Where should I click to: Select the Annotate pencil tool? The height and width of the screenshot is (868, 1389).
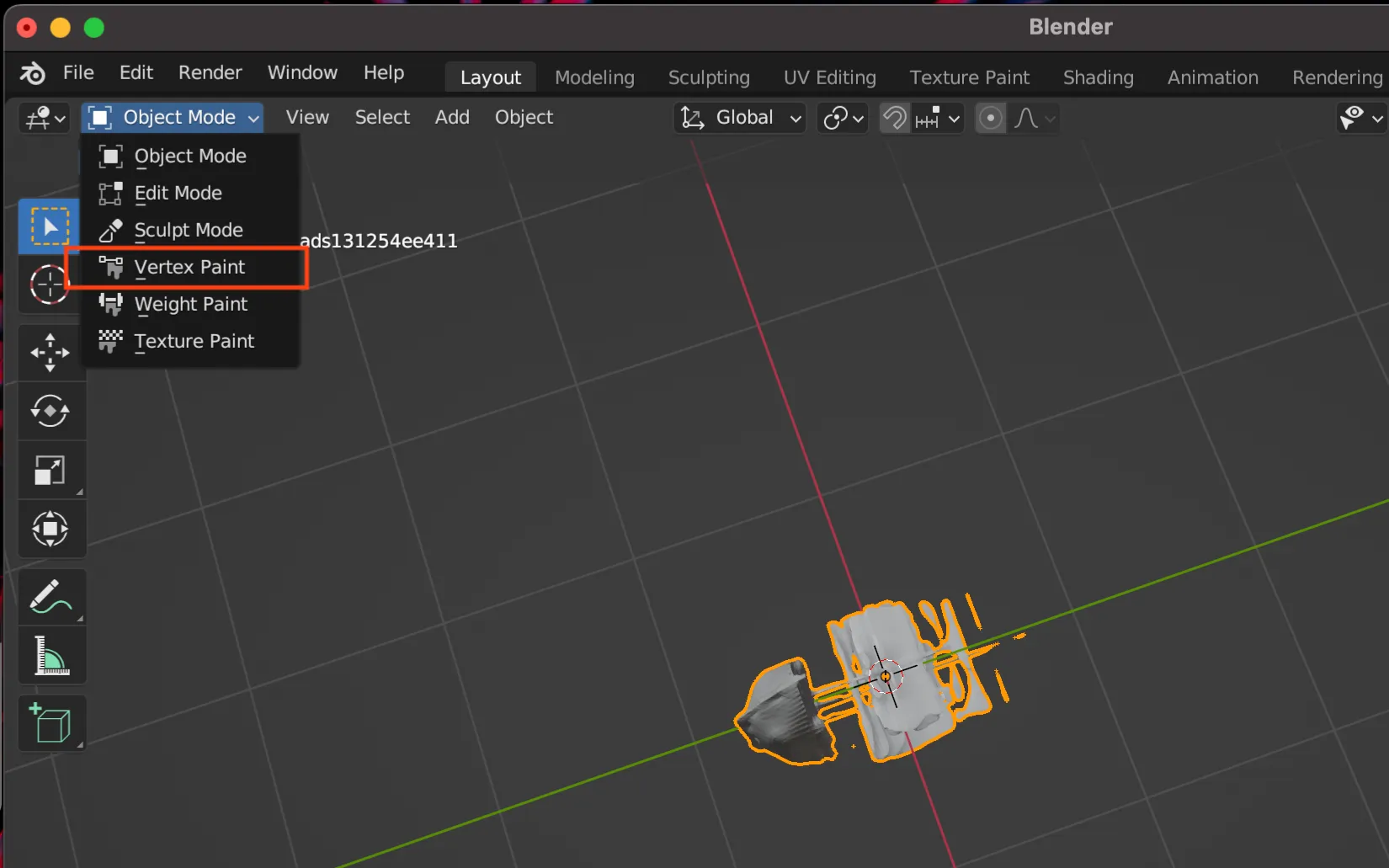[x=50, y=596]
